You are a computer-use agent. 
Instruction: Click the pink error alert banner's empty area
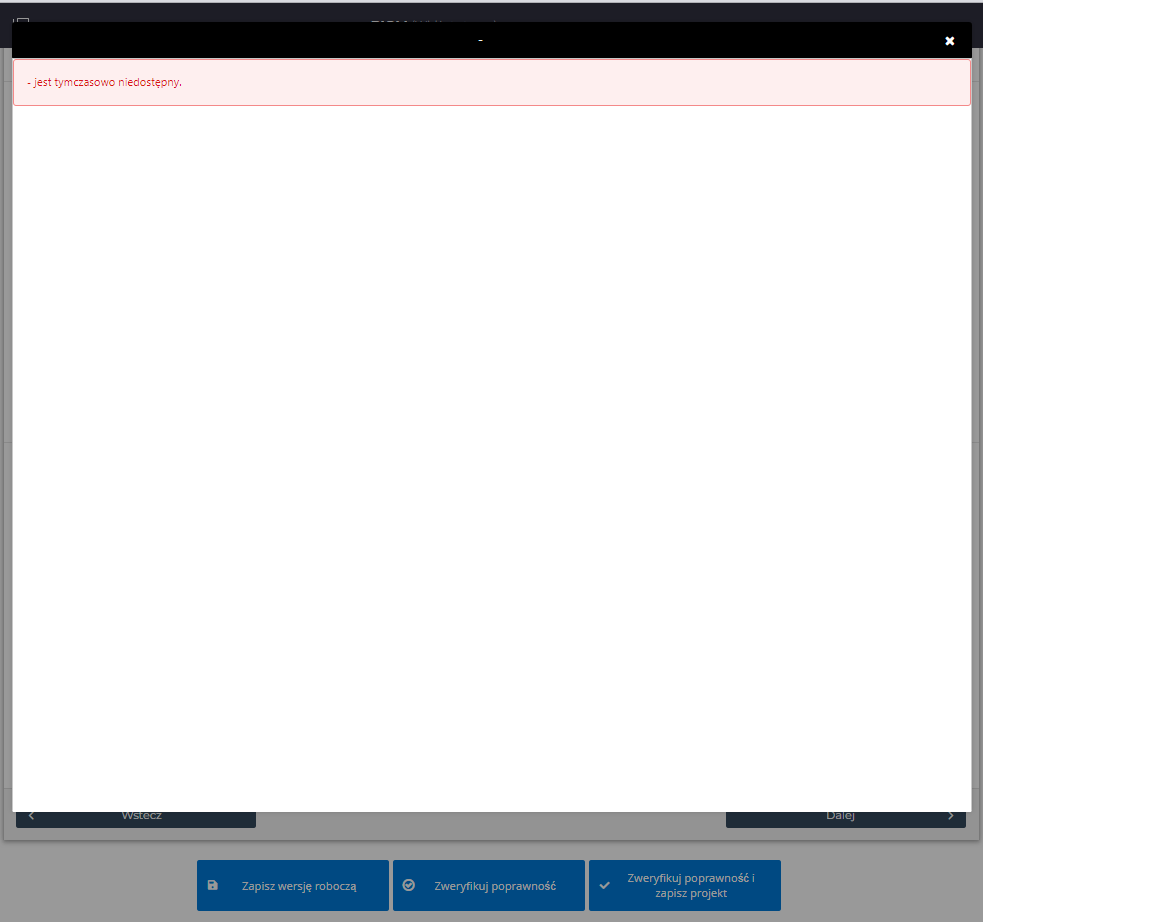[x=600, y=82]
